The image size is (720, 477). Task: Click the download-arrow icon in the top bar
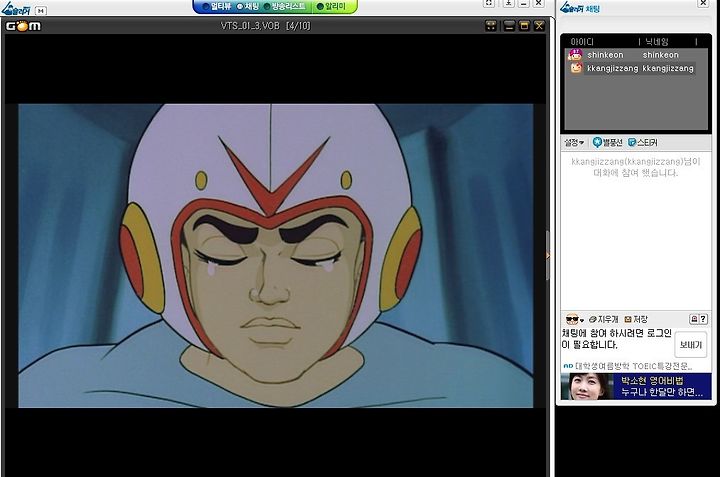coord(508,3)
